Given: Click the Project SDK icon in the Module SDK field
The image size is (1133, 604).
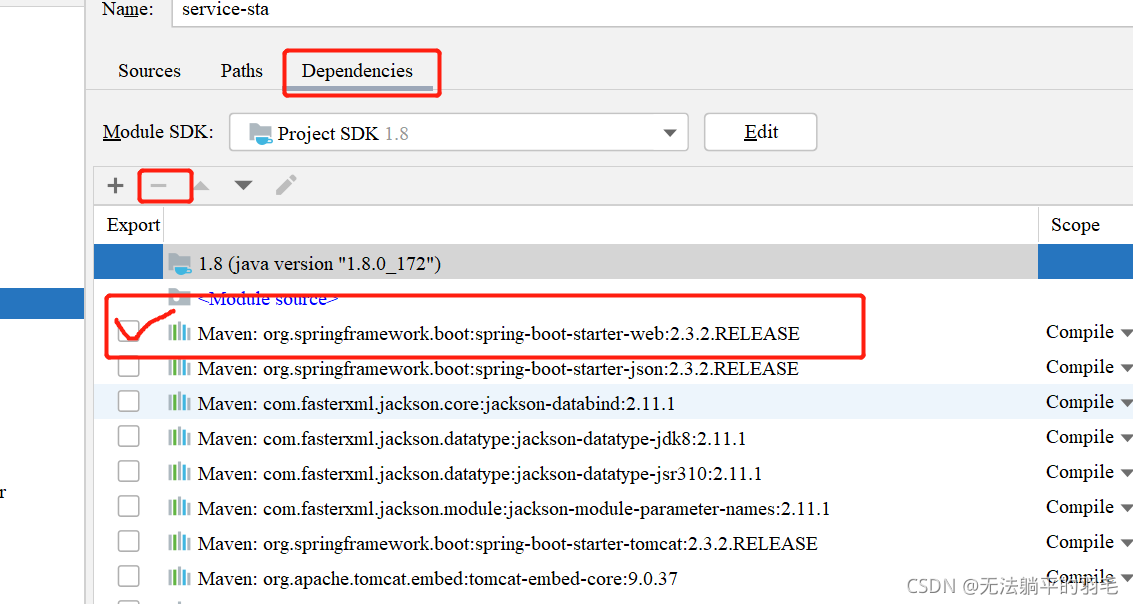Looking at the screenshot, I should (262, 131).
